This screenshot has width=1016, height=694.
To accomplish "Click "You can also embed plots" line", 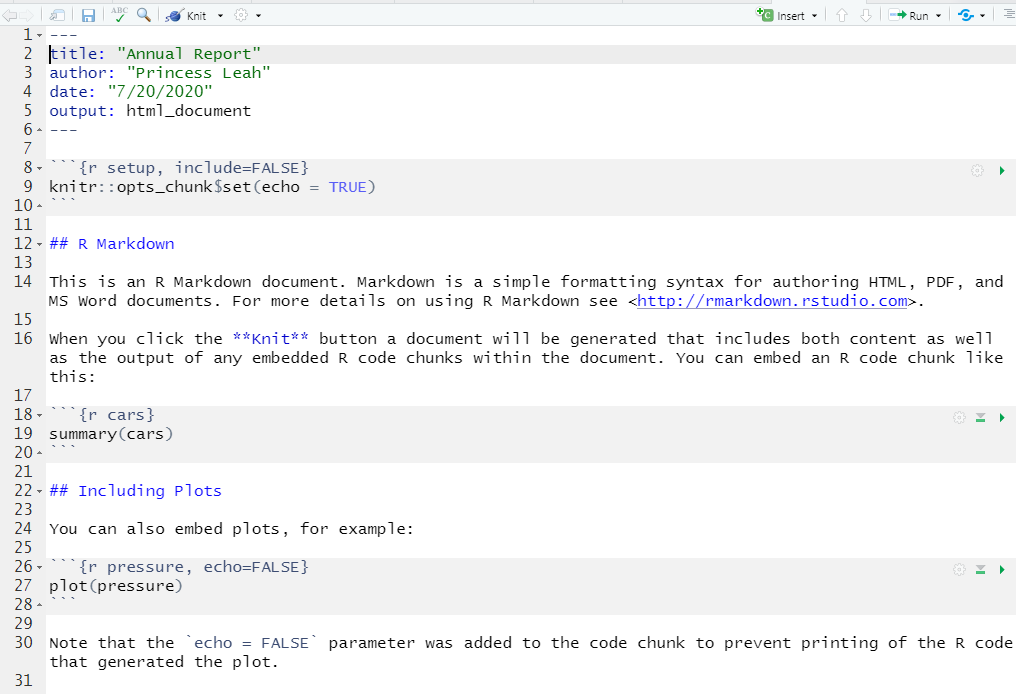I will [231, 529].
